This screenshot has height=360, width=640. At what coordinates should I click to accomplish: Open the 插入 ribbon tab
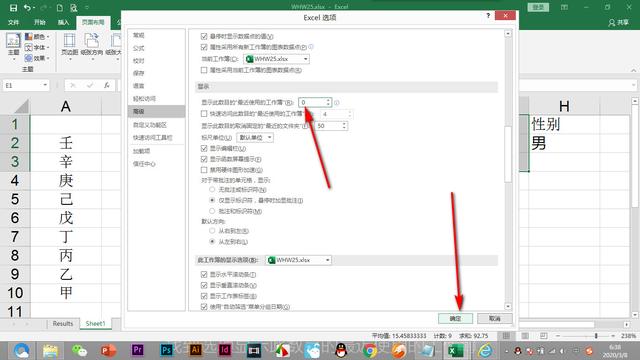63,22
